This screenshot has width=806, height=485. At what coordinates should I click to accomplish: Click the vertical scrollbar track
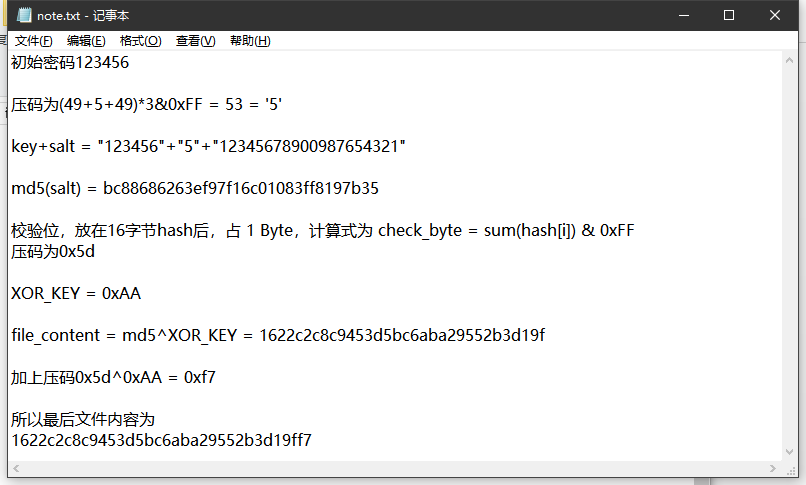[x=787, y=260]
